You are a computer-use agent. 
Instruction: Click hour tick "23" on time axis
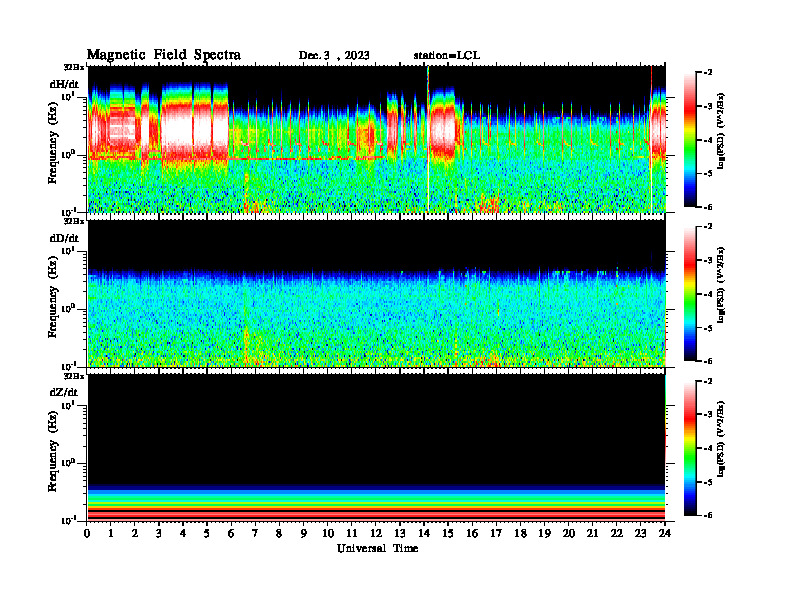click(x=640, y=533)
